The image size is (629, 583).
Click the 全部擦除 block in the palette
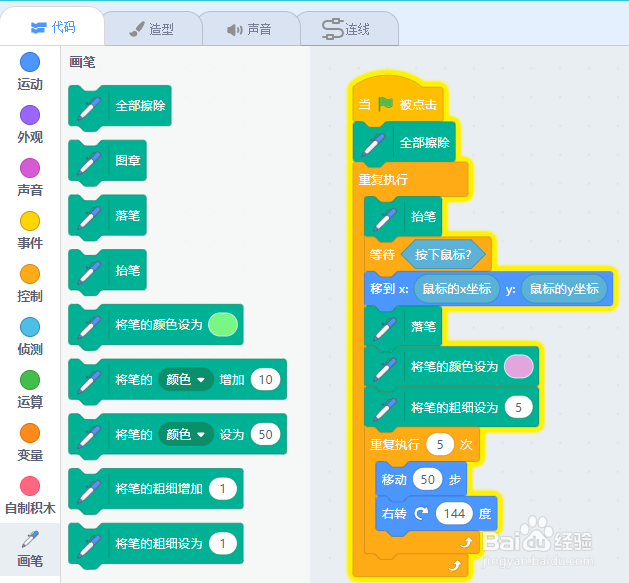pyautogui.click(x=120, y=106)
